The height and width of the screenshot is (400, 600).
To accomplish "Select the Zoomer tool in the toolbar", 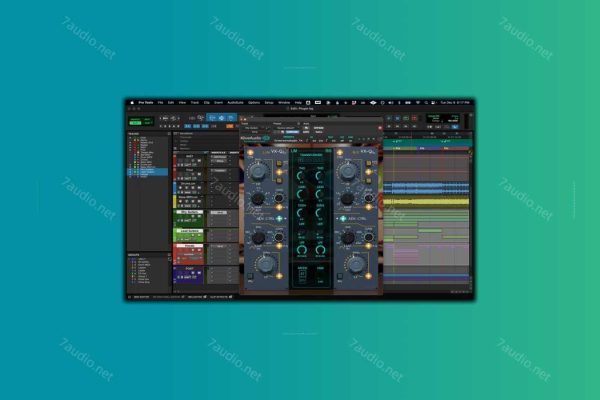I will (x=201, y=118).
